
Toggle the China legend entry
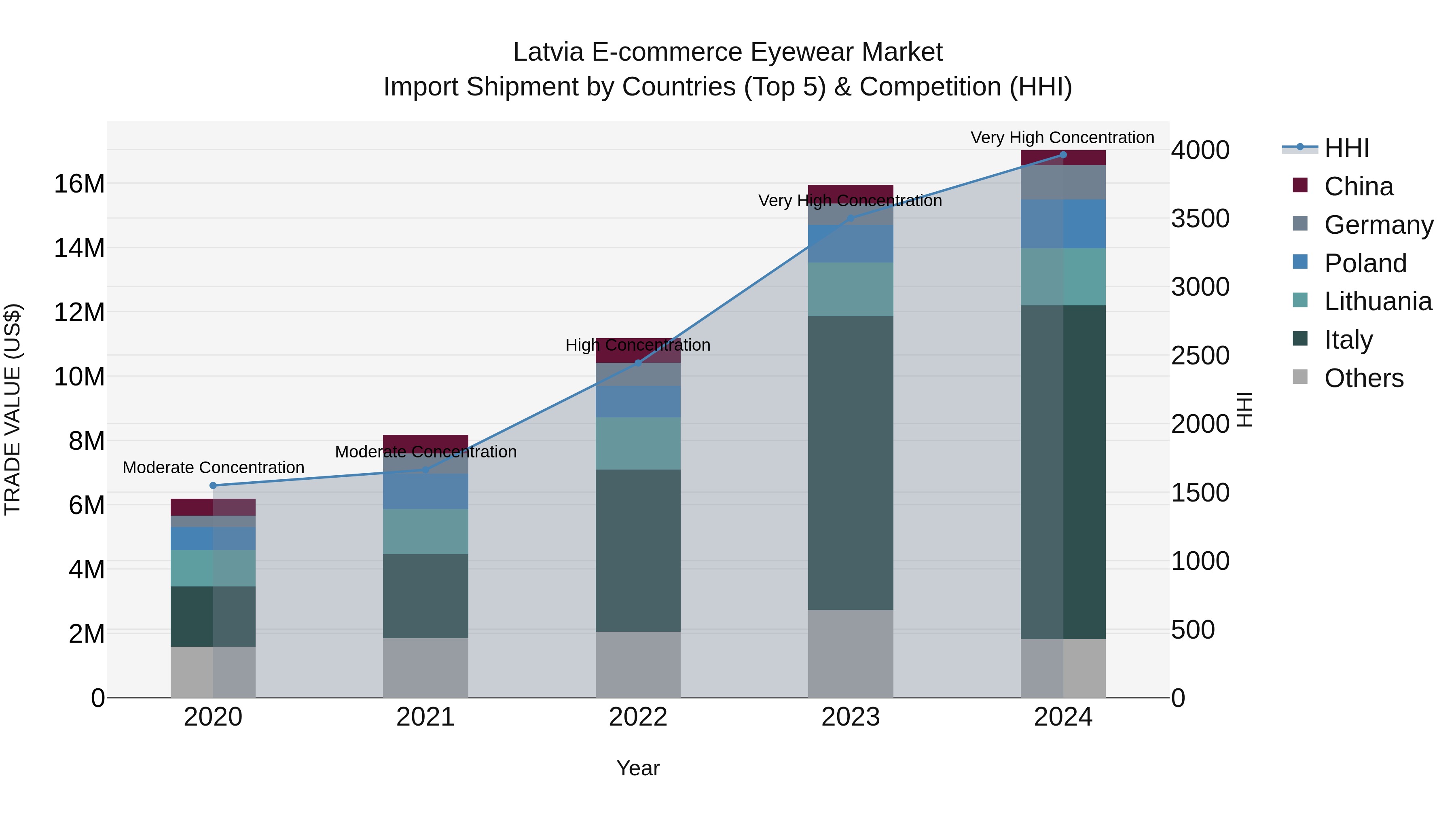(1344, 186)
